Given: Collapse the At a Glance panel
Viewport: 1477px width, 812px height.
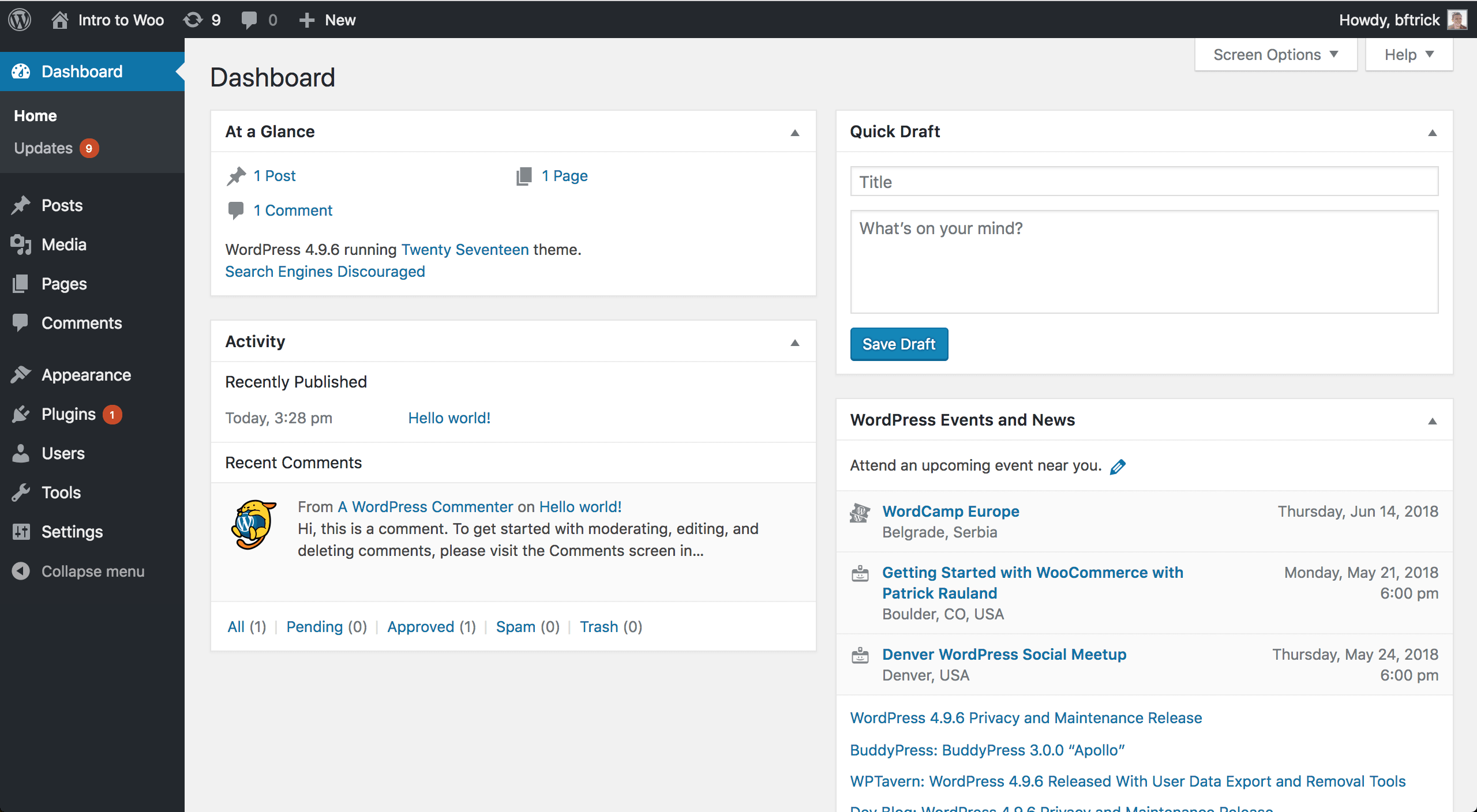Looking at the screenshot, I should (x=796, y=131).
